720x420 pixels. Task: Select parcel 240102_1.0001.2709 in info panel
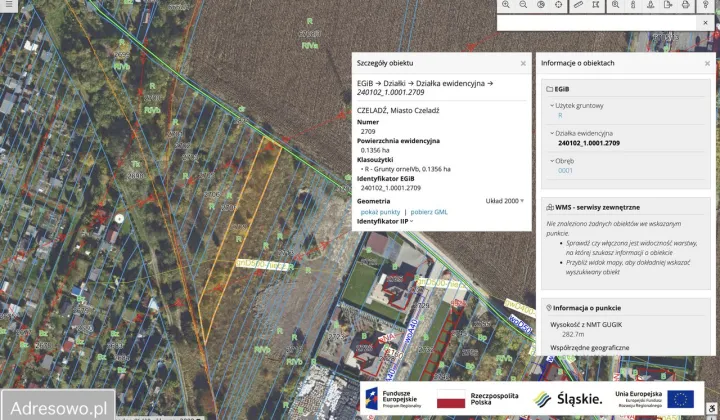589,143
